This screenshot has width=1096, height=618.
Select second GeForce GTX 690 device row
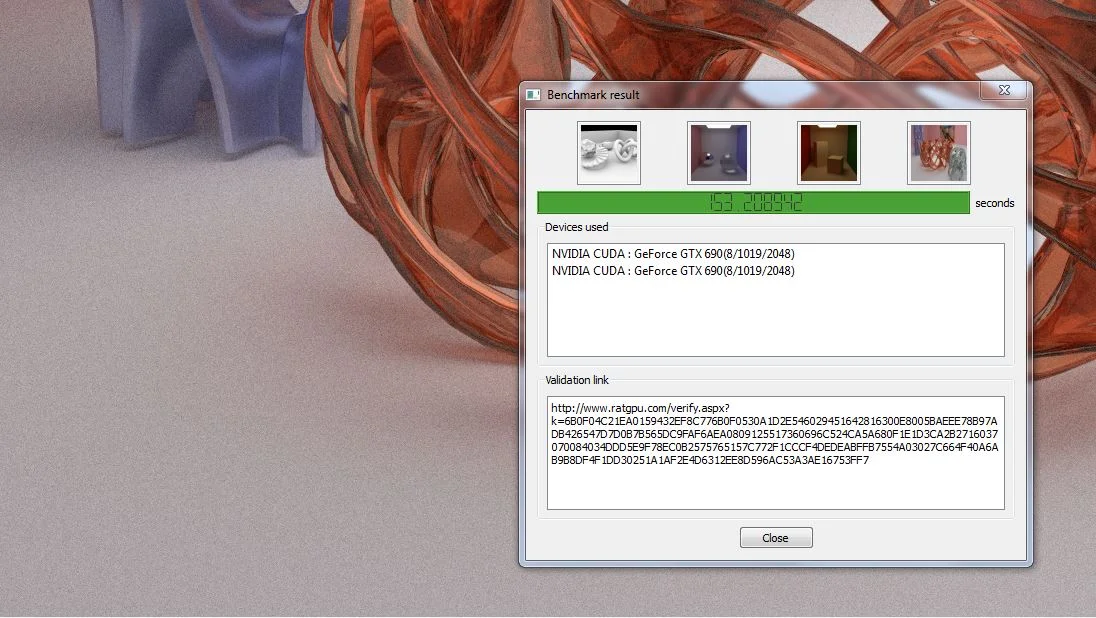coord(673,271)
